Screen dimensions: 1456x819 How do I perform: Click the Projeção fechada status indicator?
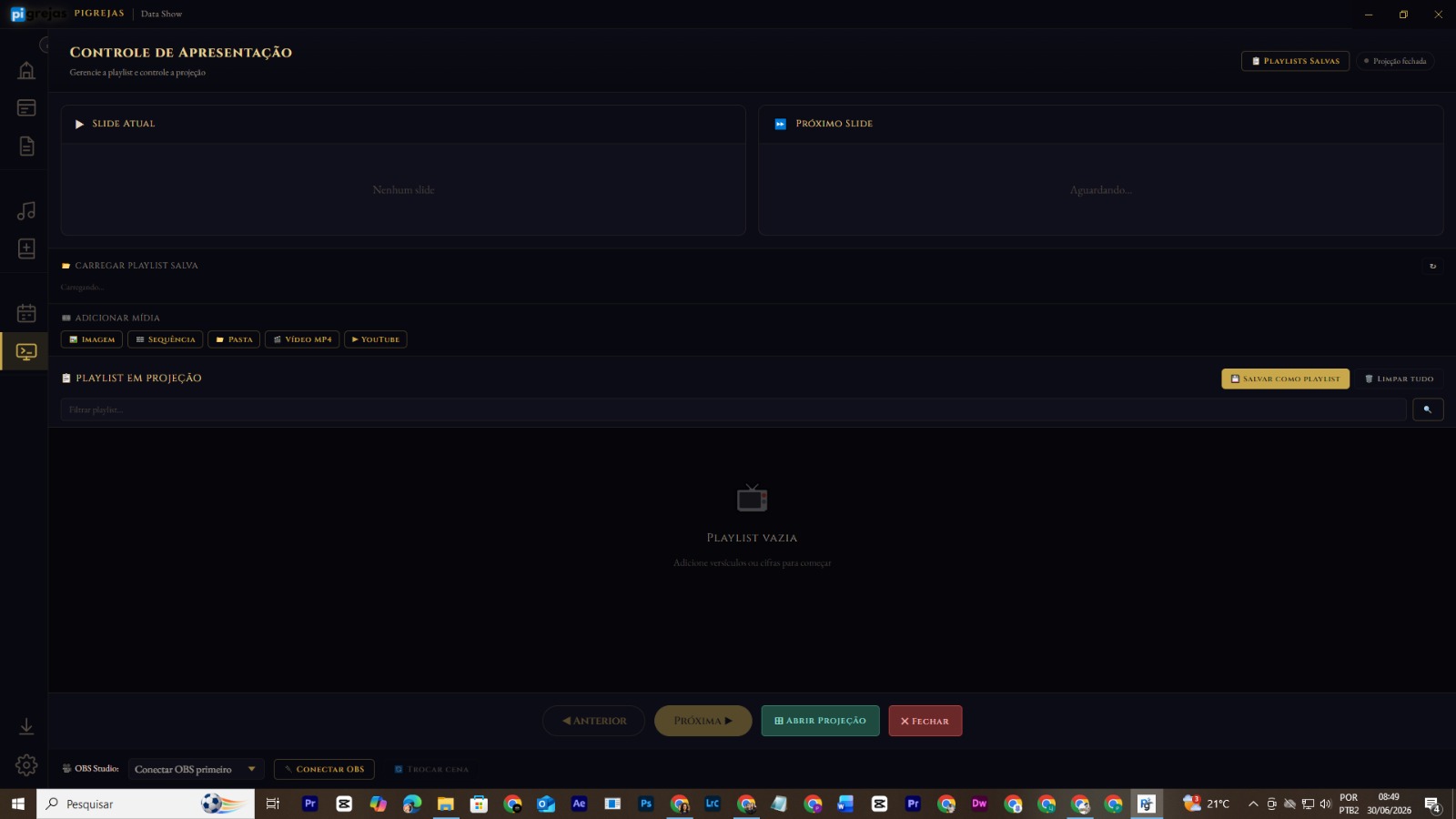(1395, 61)
